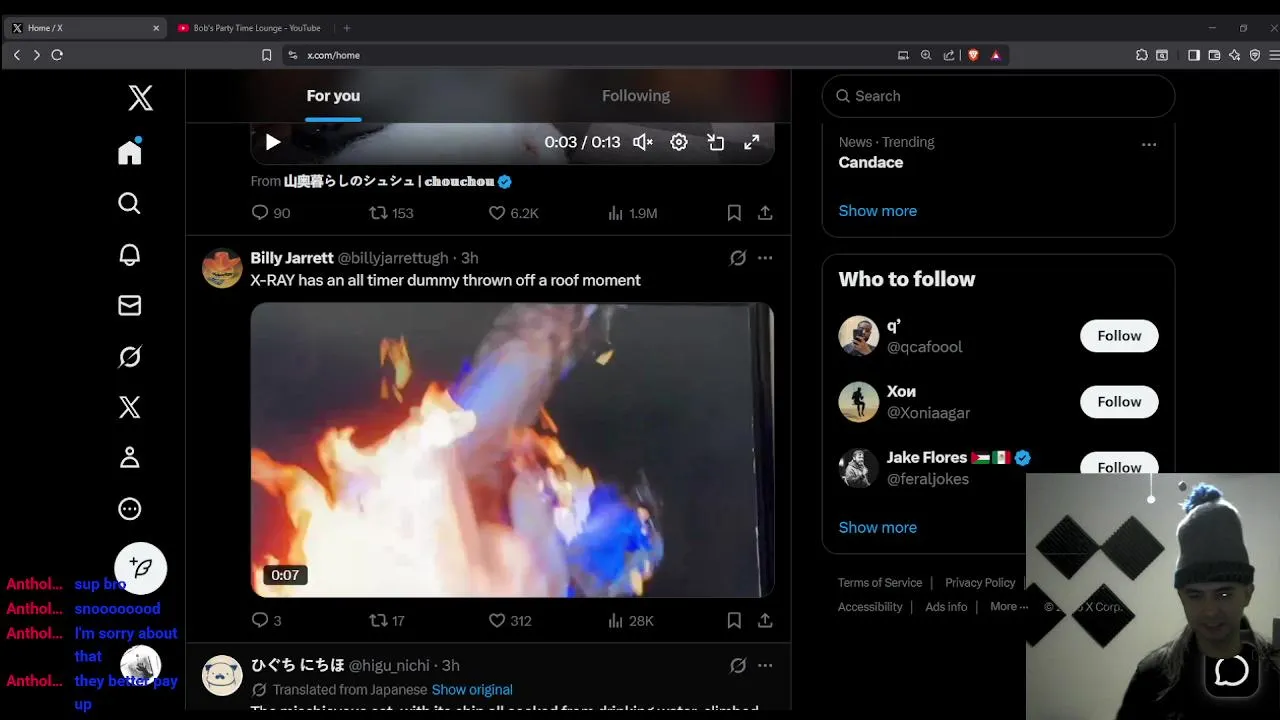Repost Billy Jarrett's post with 17 reposts
The height and width of the screenshot is (720, 1280).
387,621
